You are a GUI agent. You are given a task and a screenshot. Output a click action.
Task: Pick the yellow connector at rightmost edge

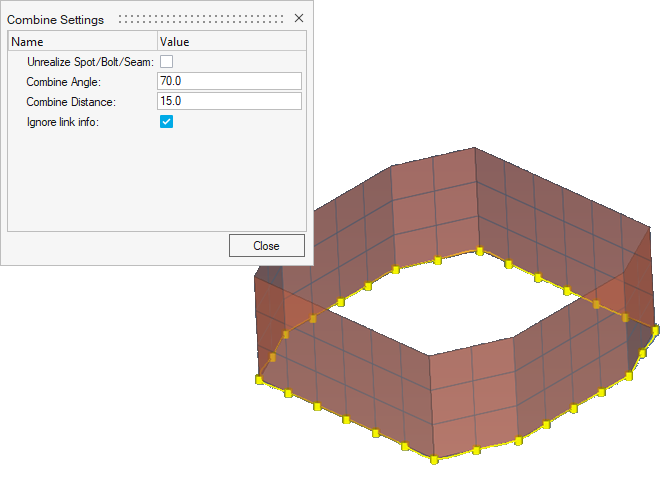pyautogui.click(x=656, y=329)
